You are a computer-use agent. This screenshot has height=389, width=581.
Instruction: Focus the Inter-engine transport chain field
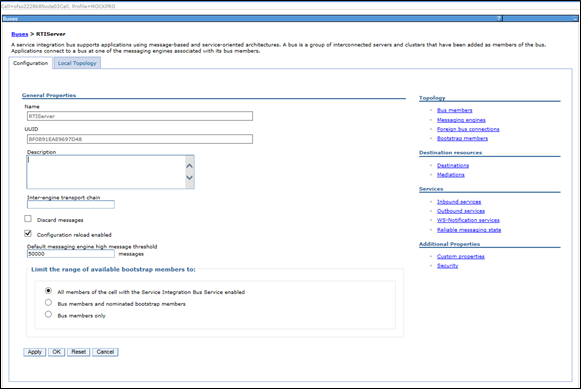[71, 205]
